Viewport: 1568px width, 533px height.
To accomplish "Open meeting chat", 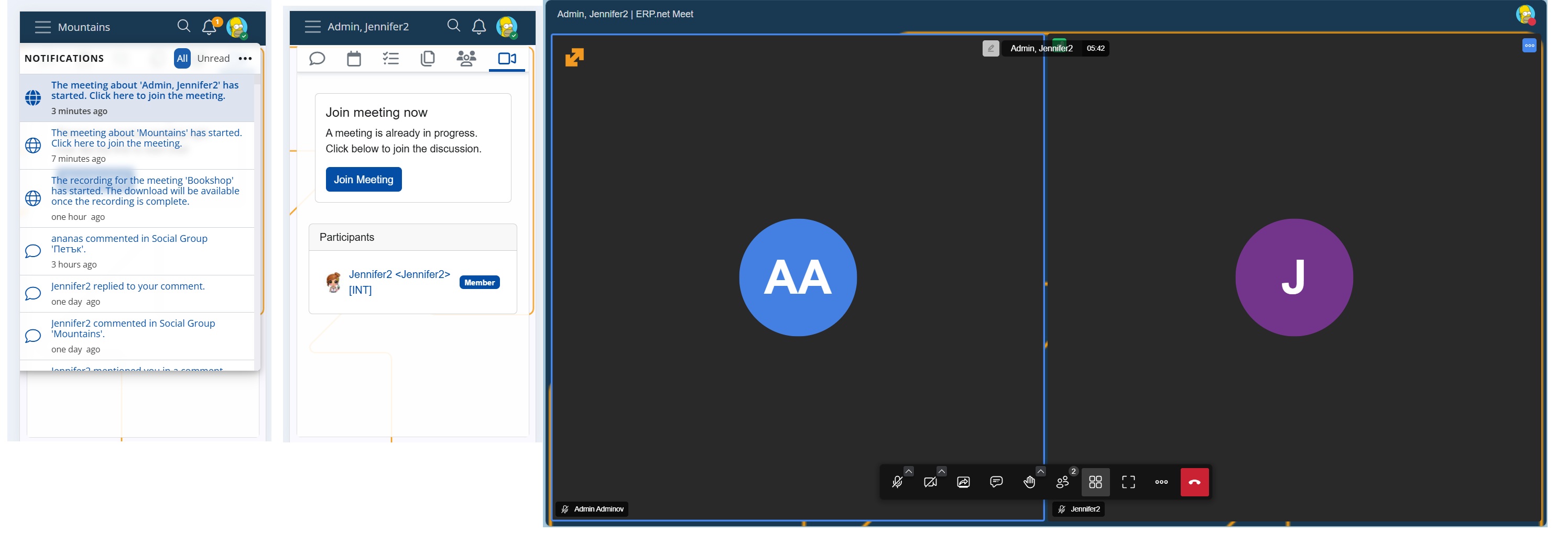I will pyautogui.click(x=996, y=483).
